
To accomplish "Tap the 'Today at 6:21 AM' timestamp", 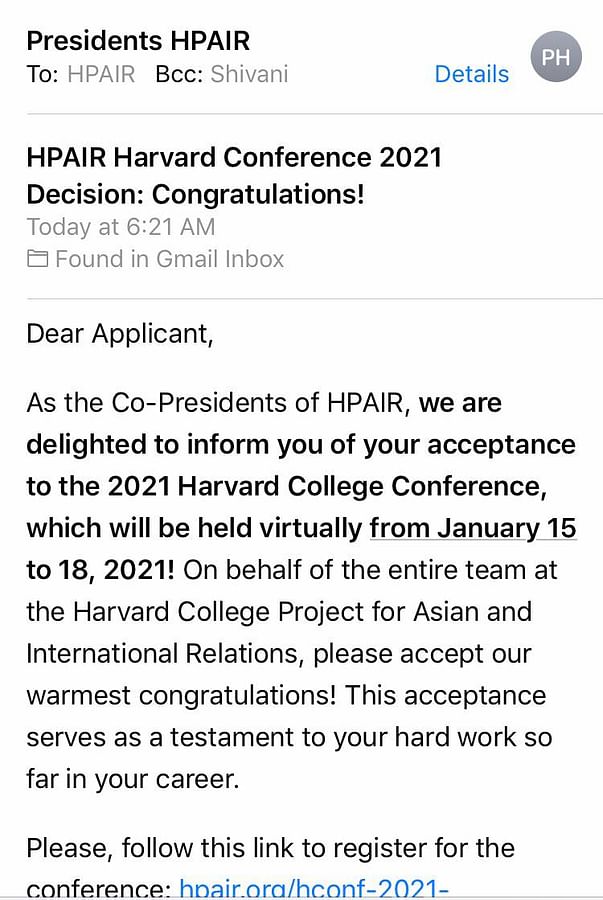I will pyautogui.click(x=121, y=227).
